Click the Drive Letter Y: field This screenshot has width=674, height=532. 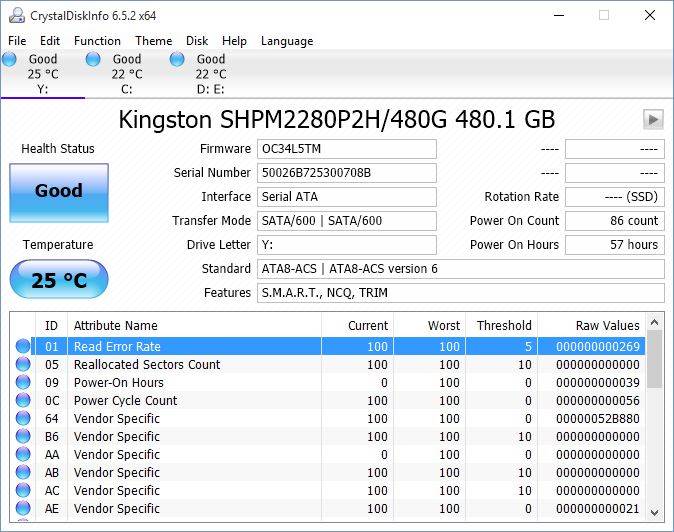(346, 245)
